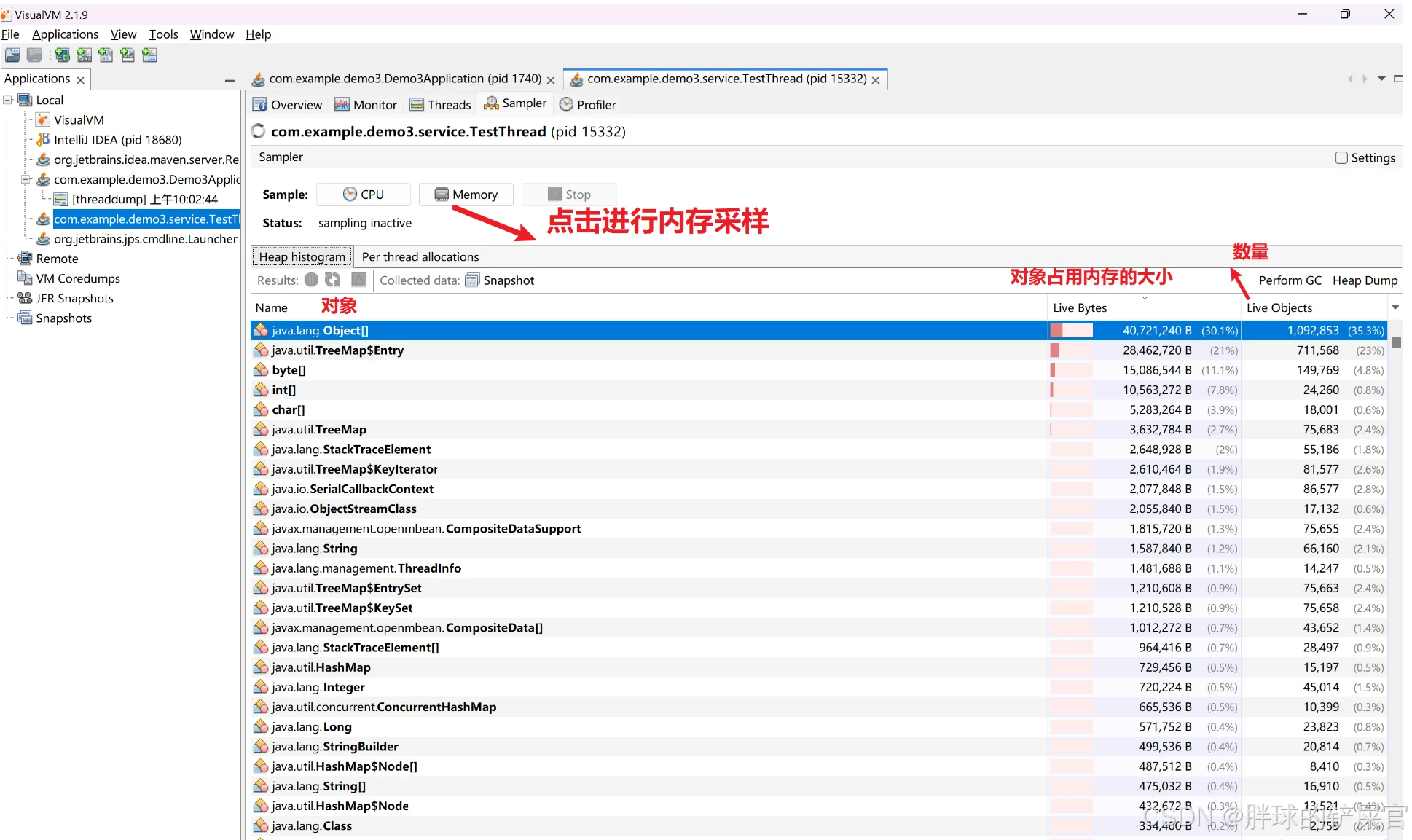
Task: Open the table column chooser dropdown
Action: click(x=1395, y=307)
